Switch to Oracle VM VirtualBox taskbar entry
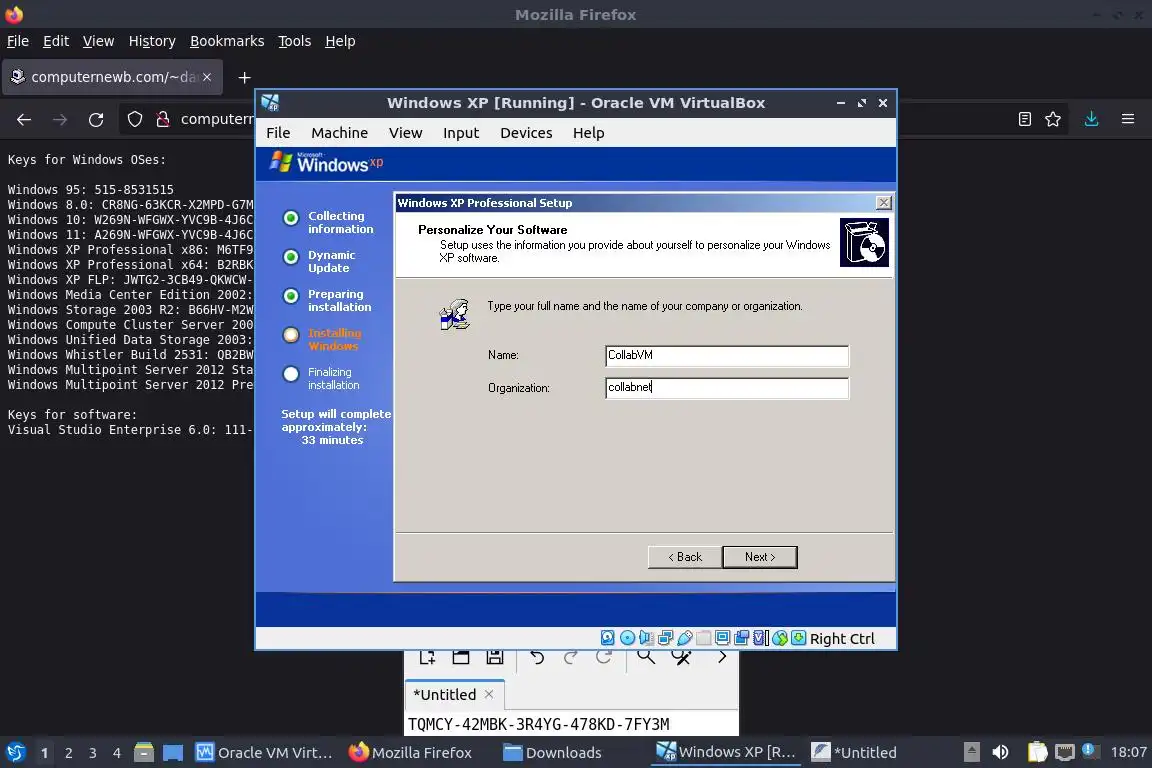 [x=264, y=753]
